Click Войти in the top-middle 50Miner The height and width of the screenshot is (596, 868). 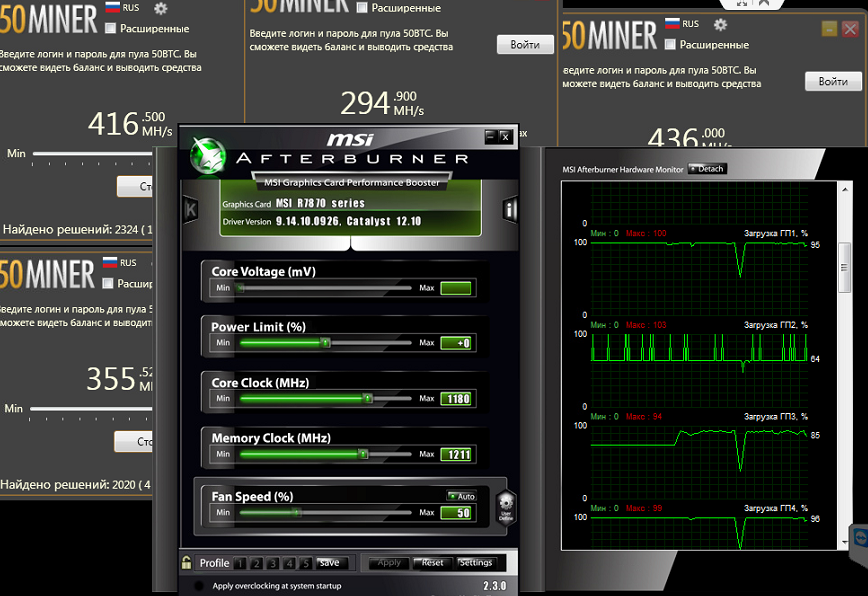click(x=525, y=44)
